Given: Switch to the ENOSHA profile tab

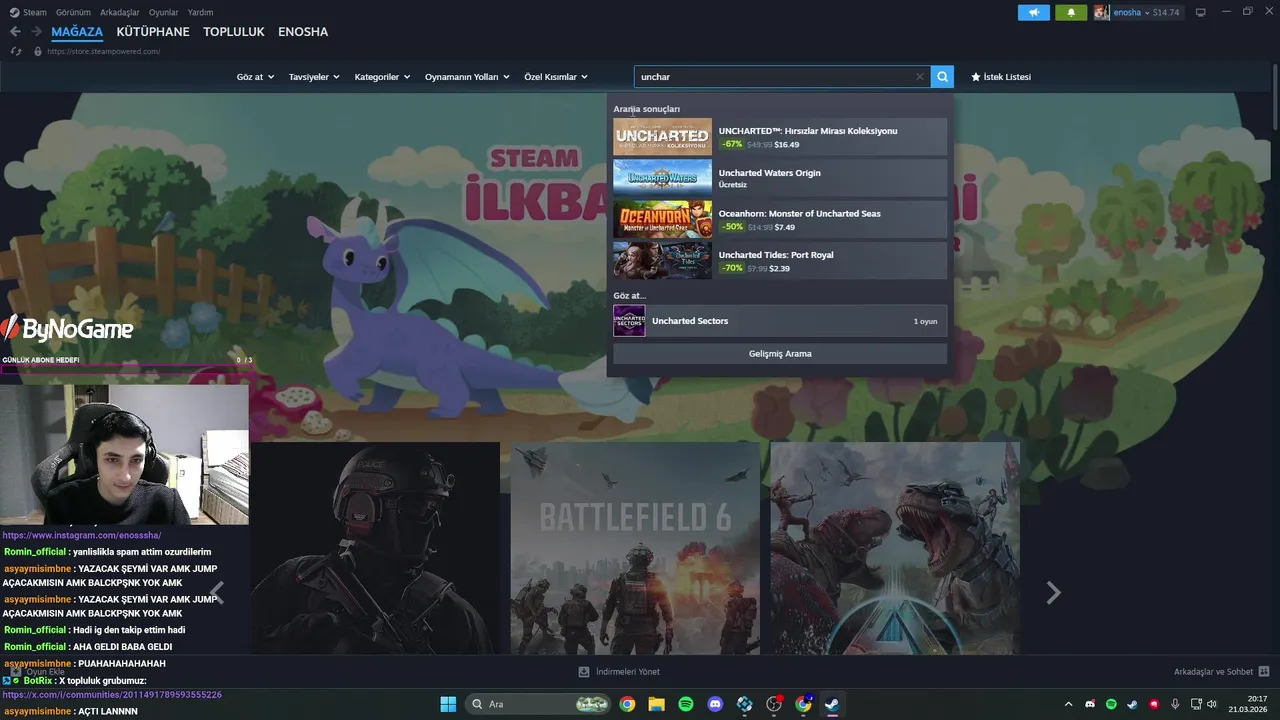Looking at the screenshot, I should tap(303, 32).
